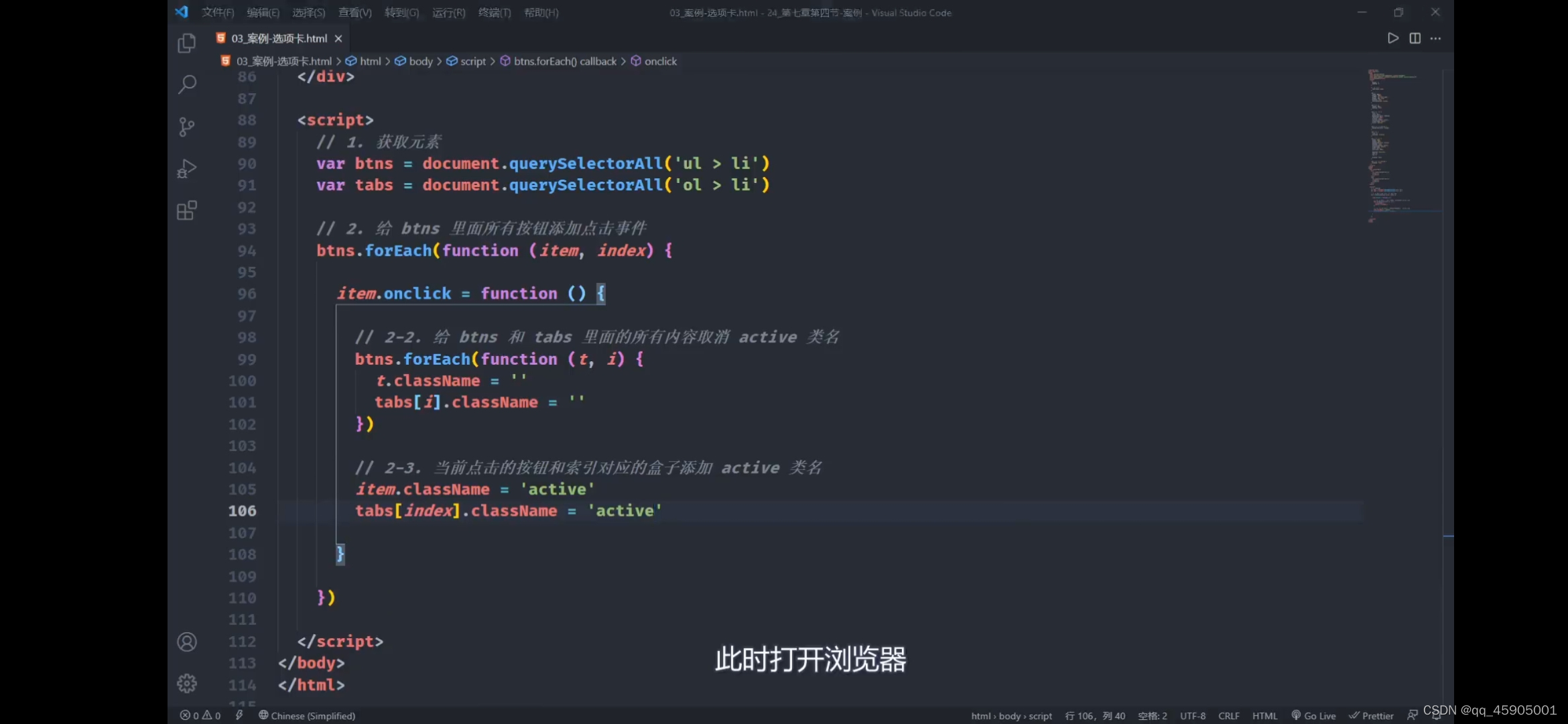This screenshot has height=724, width=1568.
Task: Open the Source Control icon
Action: 186,127
